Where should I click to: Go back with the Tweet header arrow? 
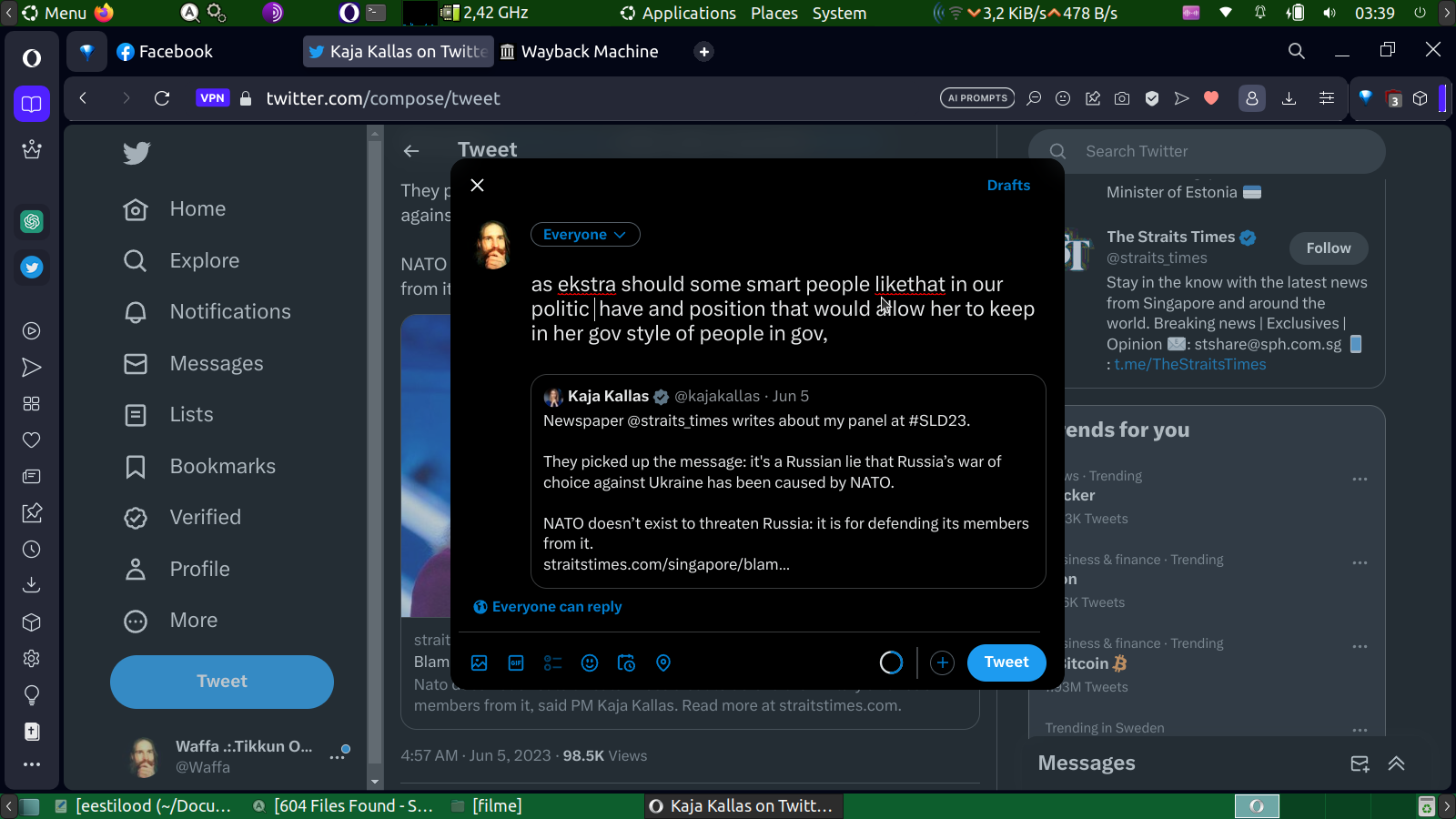pyautogui.click(x=411, y=151)
